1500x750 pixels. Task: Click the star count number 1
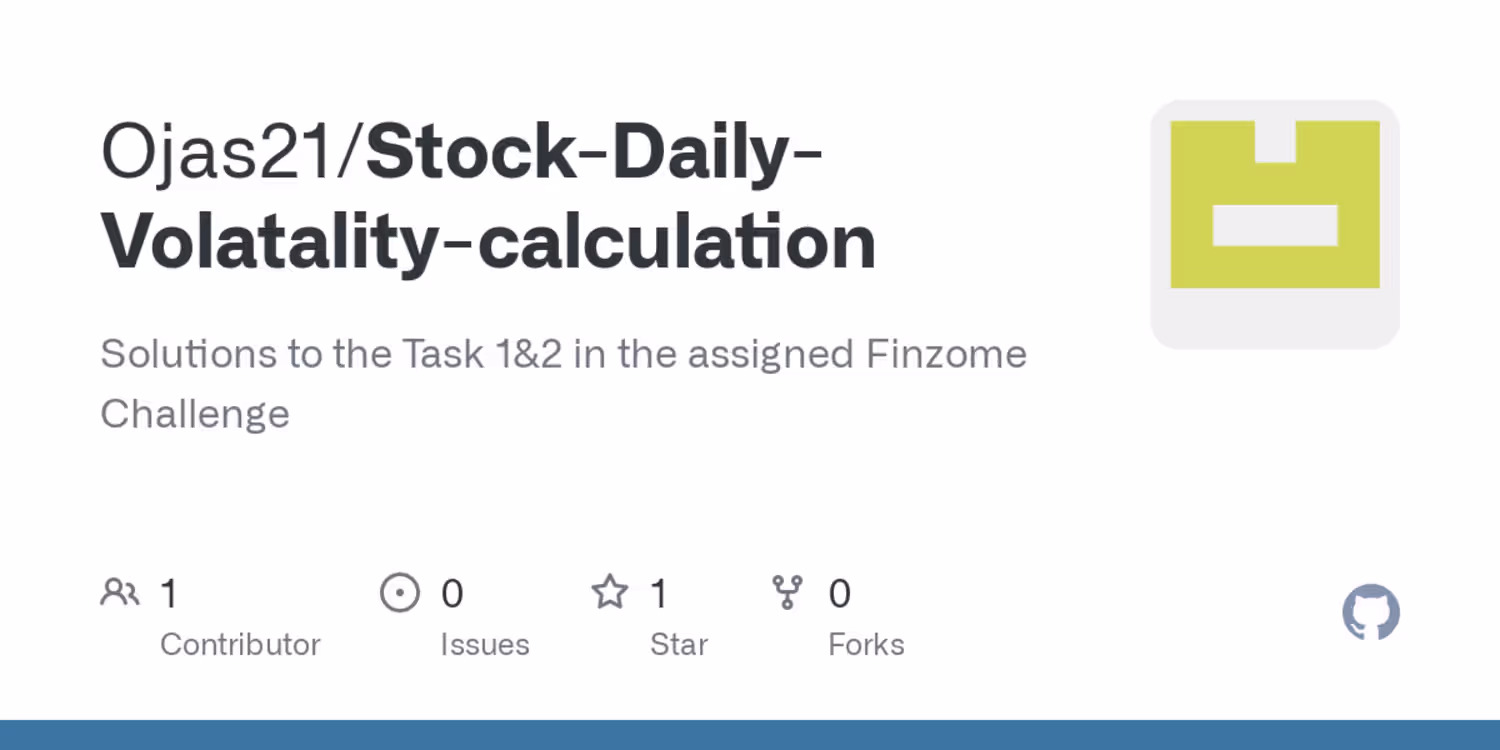click(x=659, y=594)
